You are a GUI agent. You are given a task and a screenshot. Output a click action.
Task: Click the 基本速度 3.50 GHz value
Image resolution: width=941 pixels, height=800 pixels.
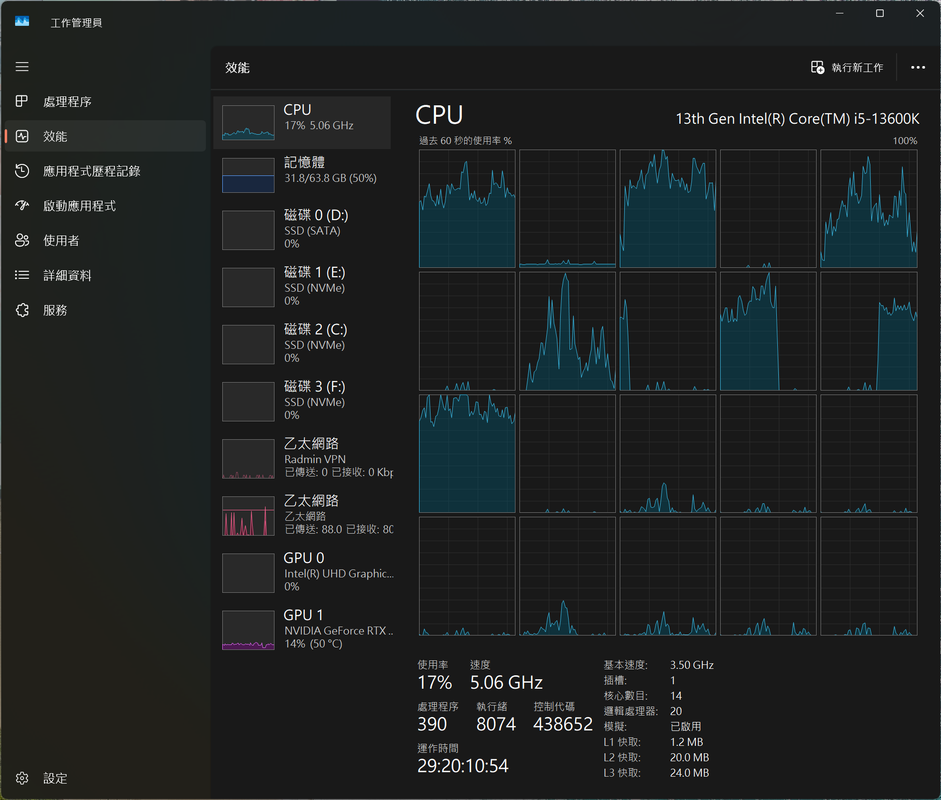(x=691, y=665)
